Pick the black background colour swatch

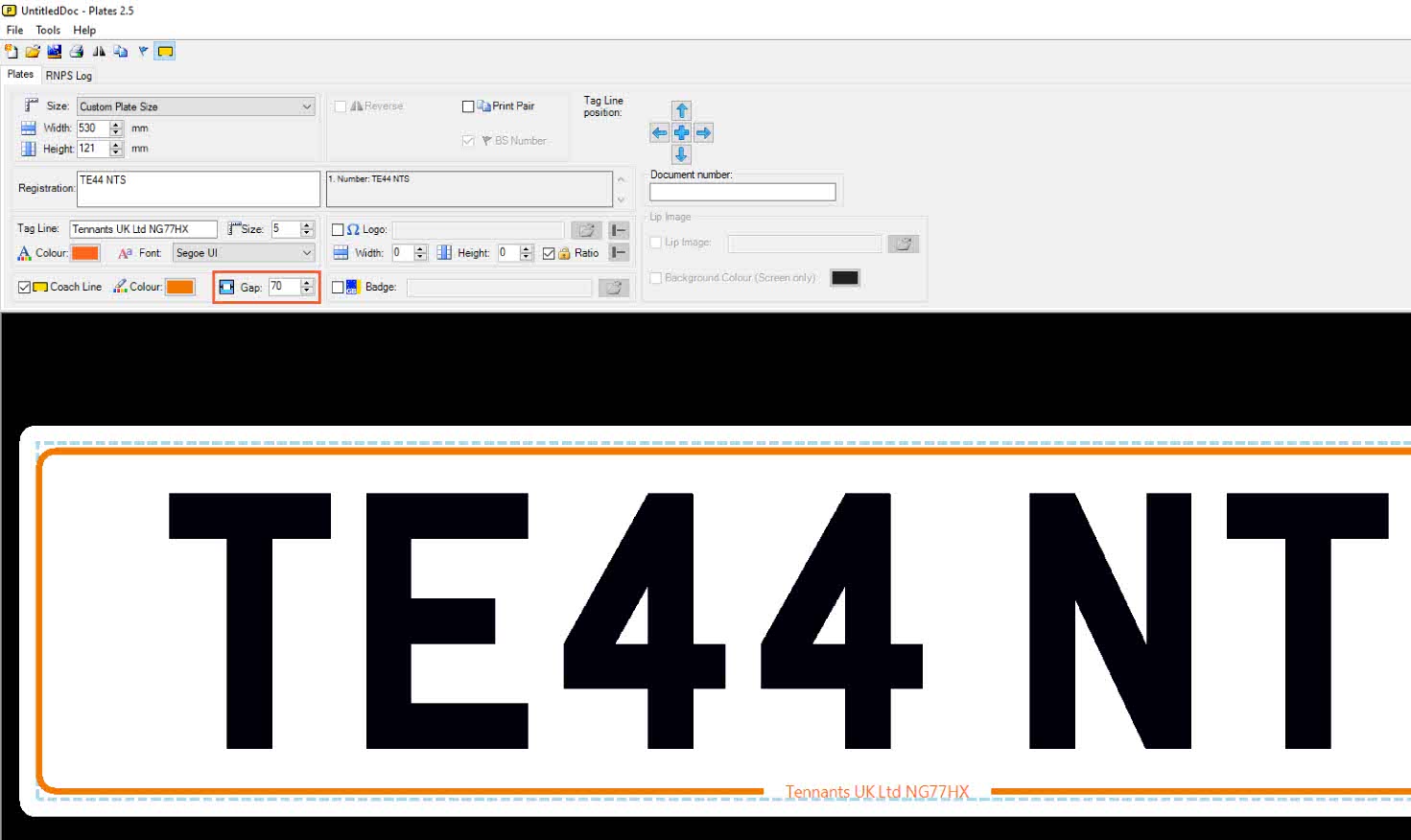[x=845, y=278]
